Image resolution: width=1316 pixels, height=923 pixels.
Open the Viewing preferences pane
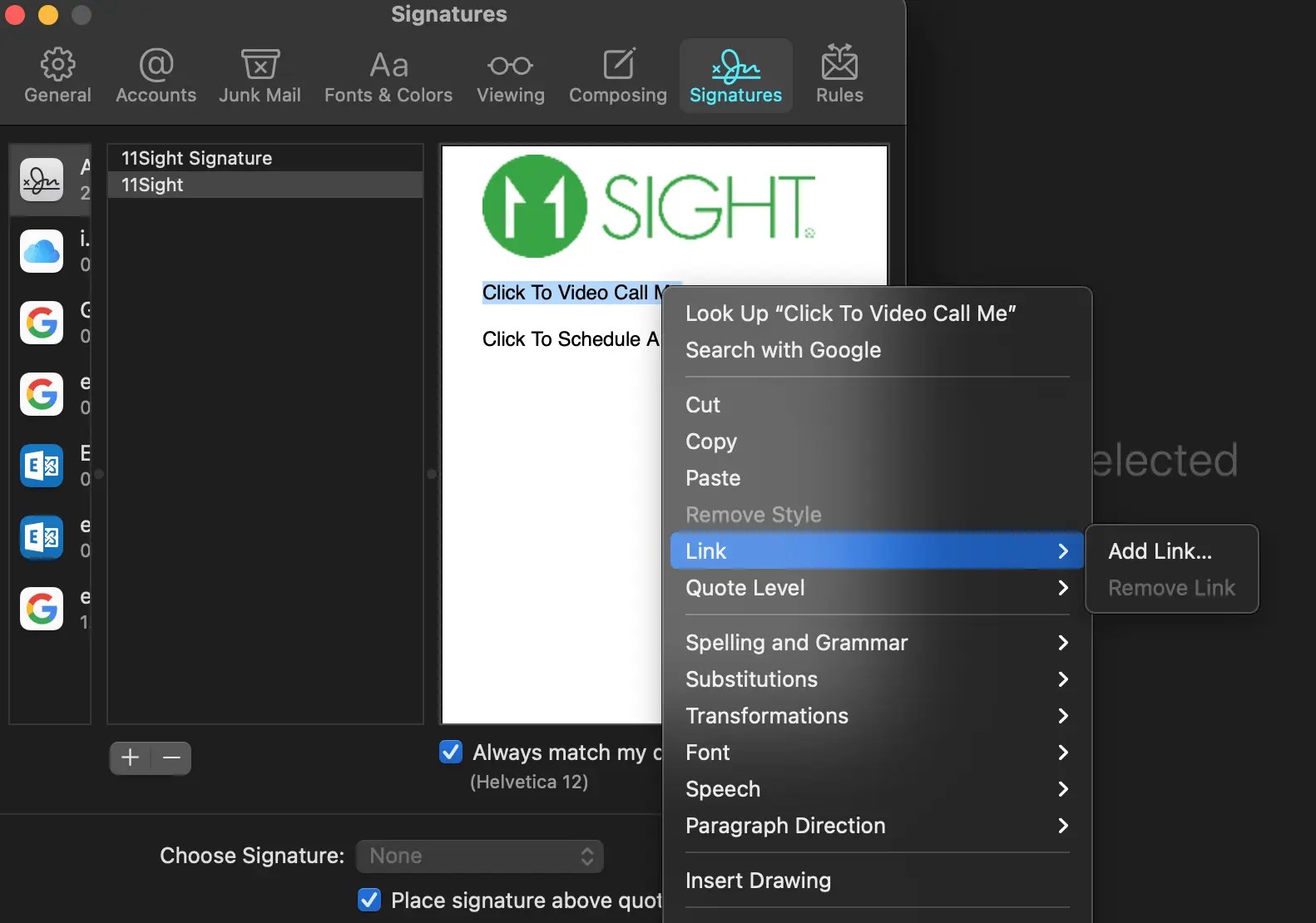pos(511,76)
